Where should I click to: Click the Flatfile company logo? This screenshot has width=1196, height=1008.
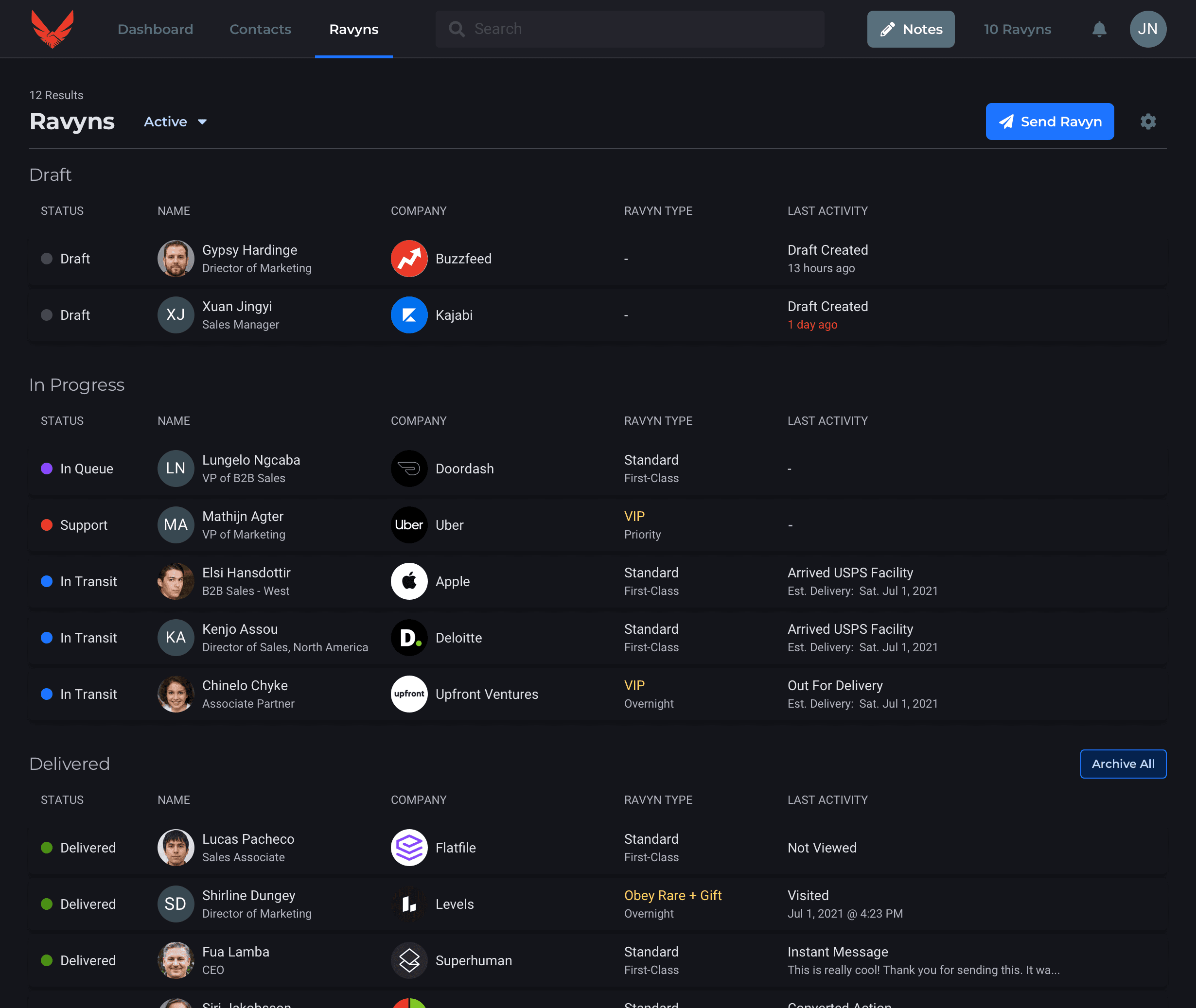pyautogui.click(x=409, y=848)
